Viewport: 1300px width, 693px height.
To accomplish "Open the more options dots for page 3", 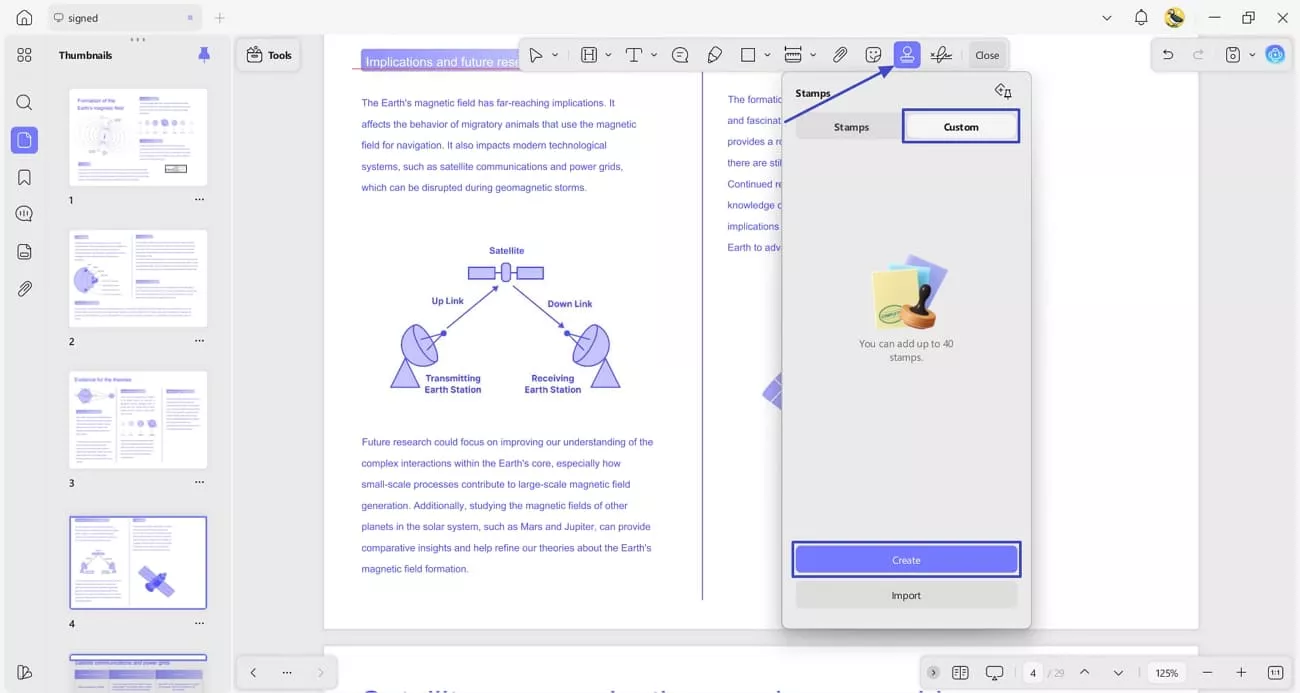I will point(199,482).
